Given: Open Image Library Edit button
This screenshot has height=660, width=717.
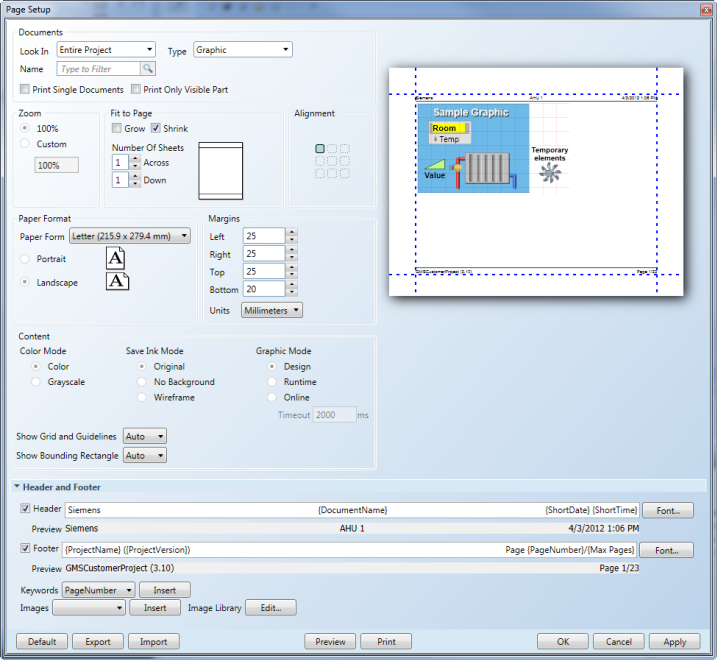Looking at the screenshot, I should coord(271,607).
